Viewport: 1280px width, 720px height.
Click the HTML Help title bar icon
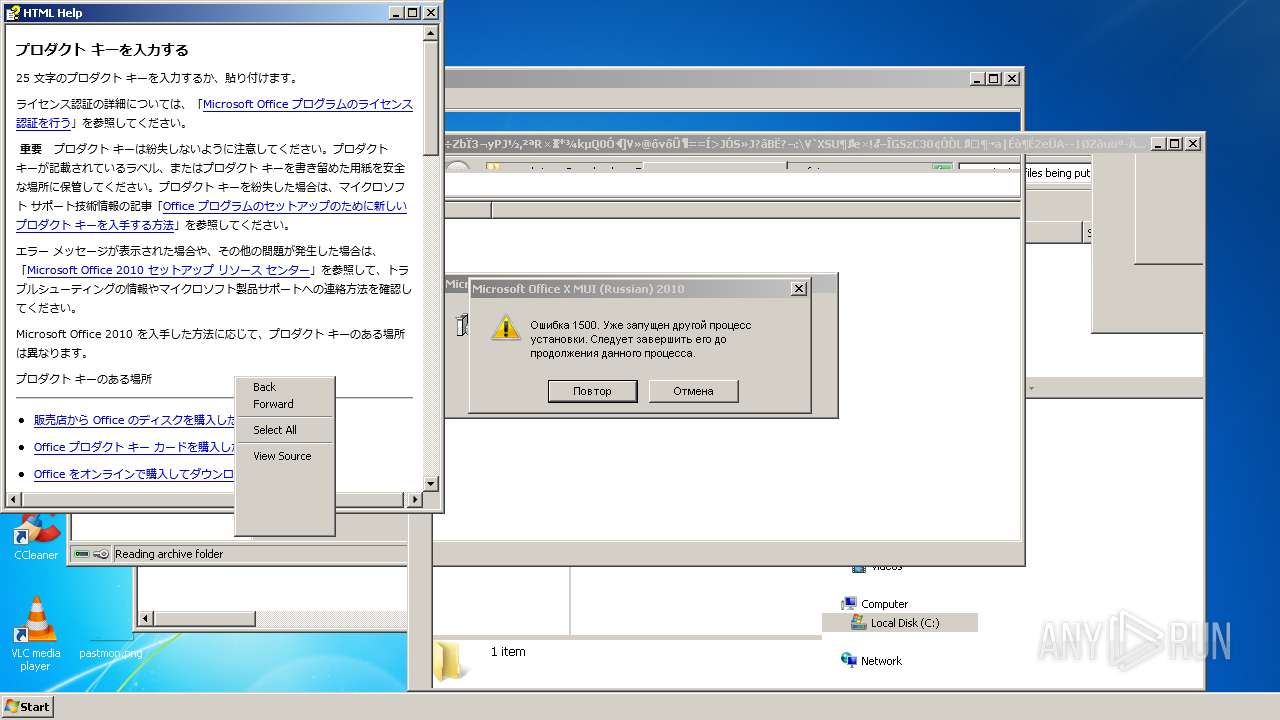(x=13, y=13)
